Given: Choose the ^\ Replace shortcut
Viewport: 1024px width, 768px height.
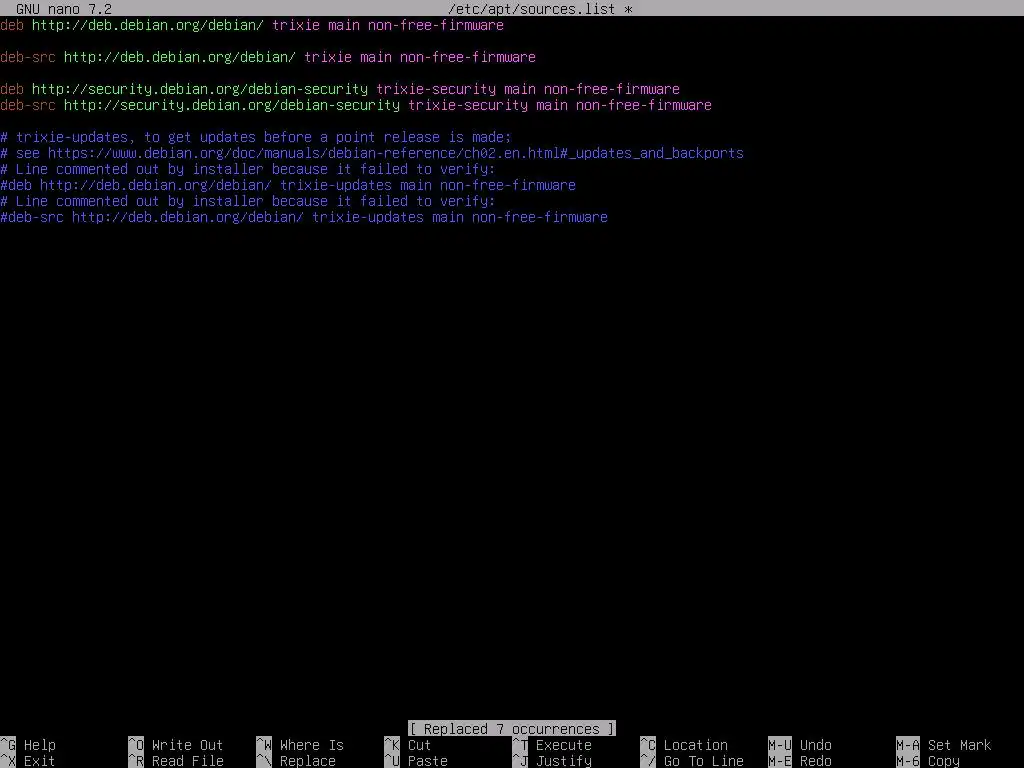Looking at the screenshot, I should tap(296, 761).
